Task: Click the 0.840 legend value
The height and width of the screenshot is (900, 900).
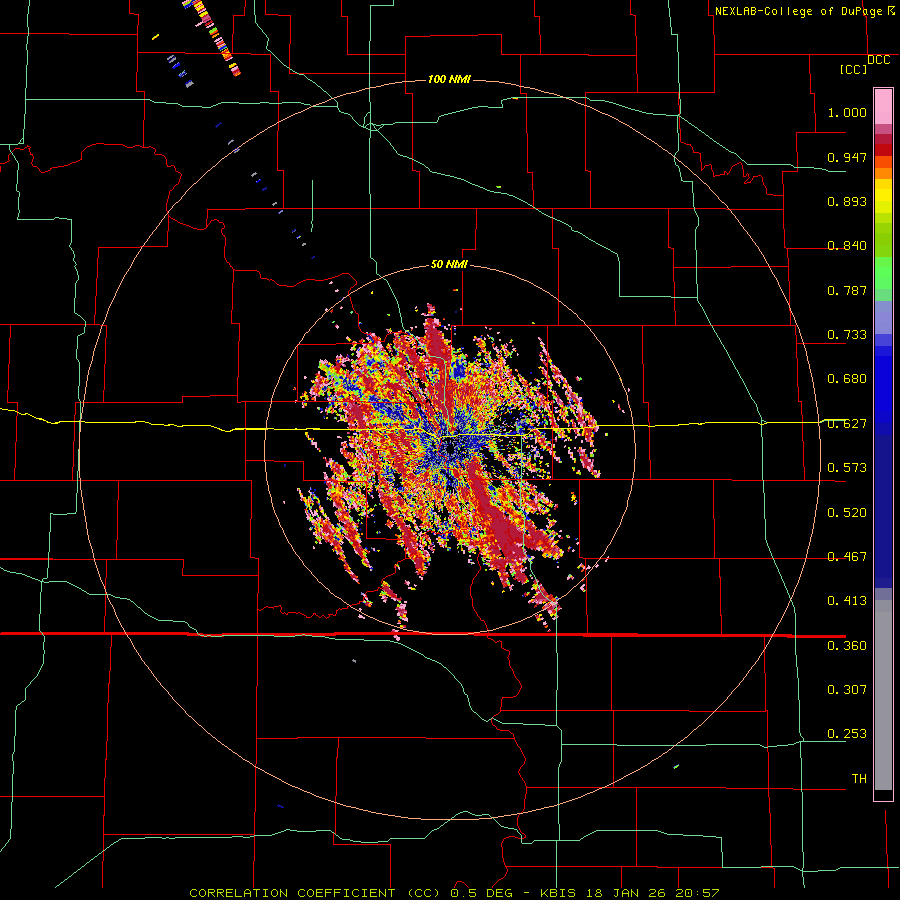Action: click(x=847, y=246)
